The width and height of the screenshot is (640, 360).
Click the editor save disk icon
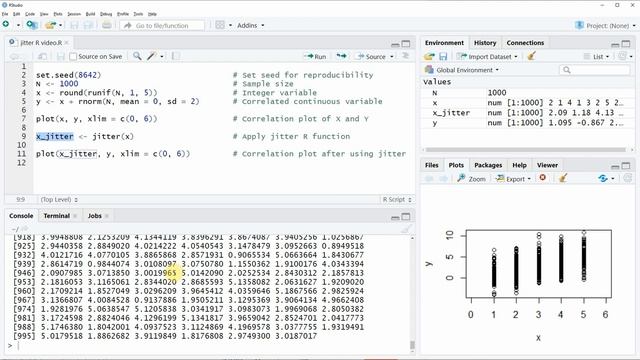click(61, 56)
